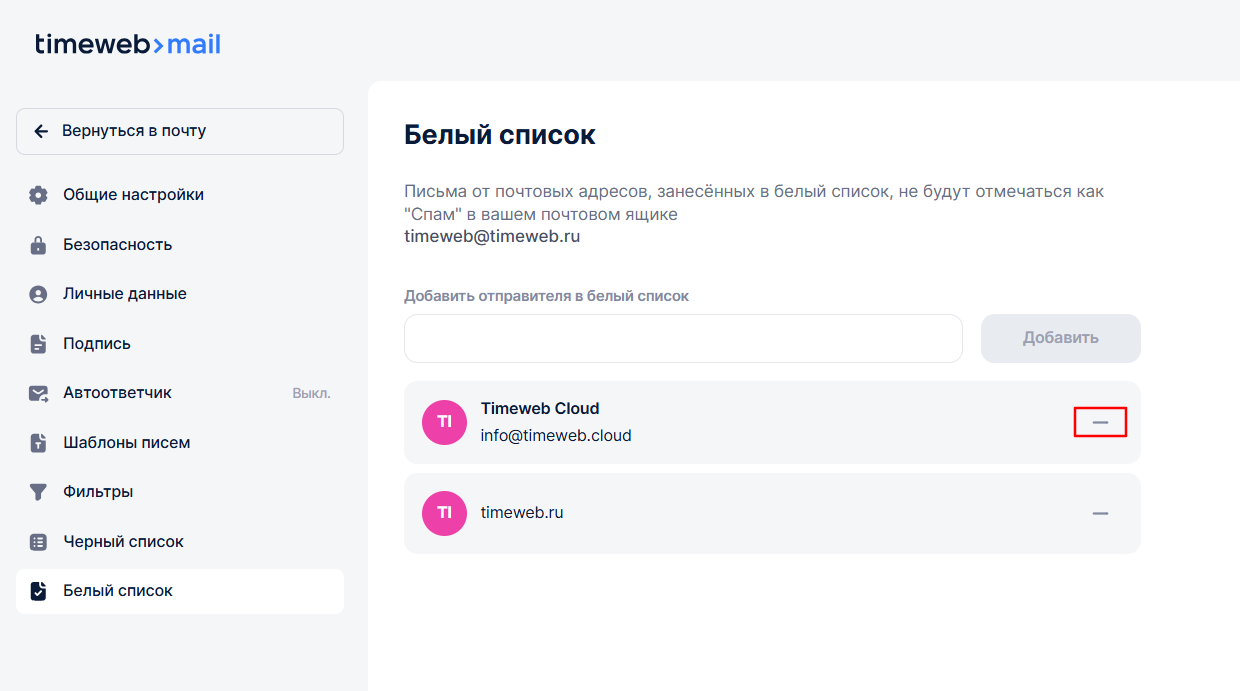The width and height of the screenshot is (1240, 691).
Task: Click the document icon beside Подпись
Action: [38, 344]
